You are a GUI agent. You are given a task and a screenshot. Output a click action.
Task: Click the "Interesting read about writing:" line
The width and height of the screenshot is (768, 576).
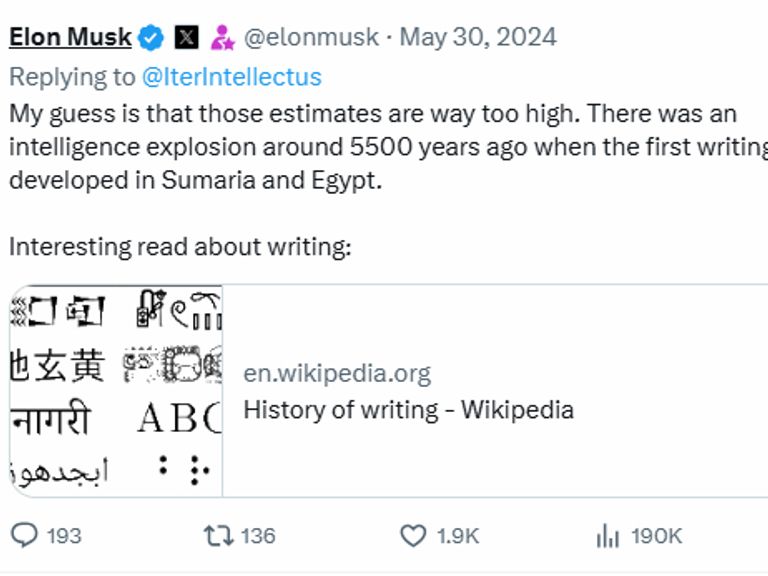click(180, 247)
